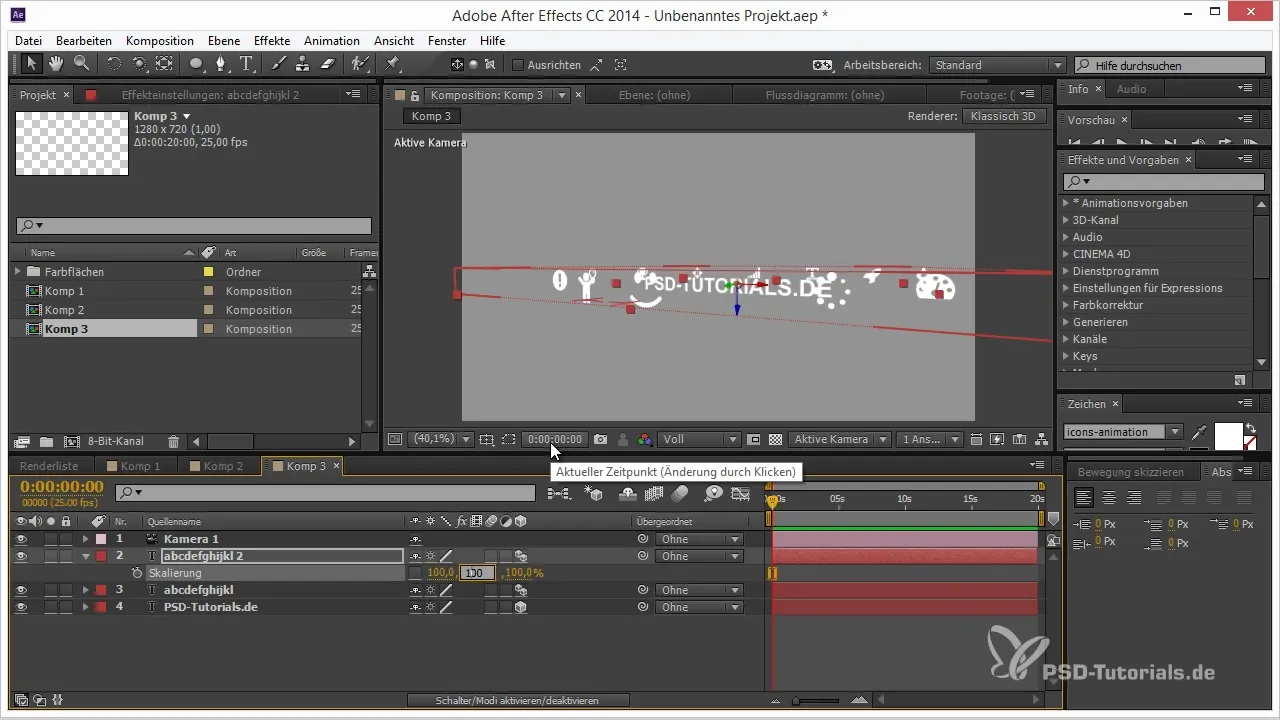Open the Aktive Kamera view dropdown
1280x720 pixels.
click(x=840, y=439)
